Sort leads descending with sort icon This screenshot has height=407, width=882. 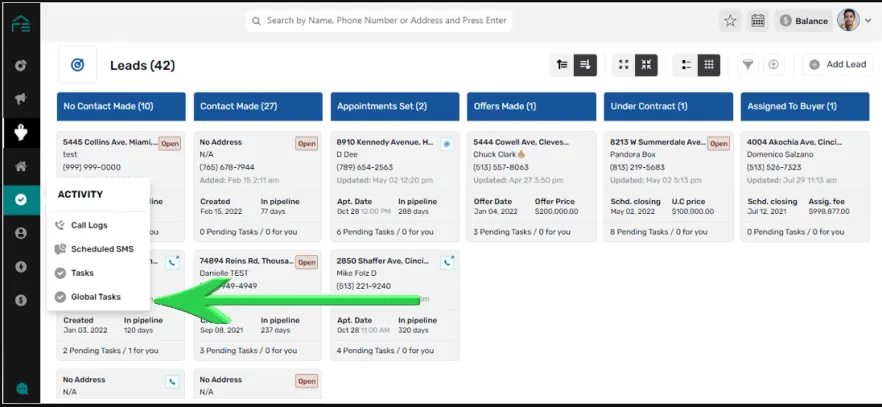click(x=585, y=64)
